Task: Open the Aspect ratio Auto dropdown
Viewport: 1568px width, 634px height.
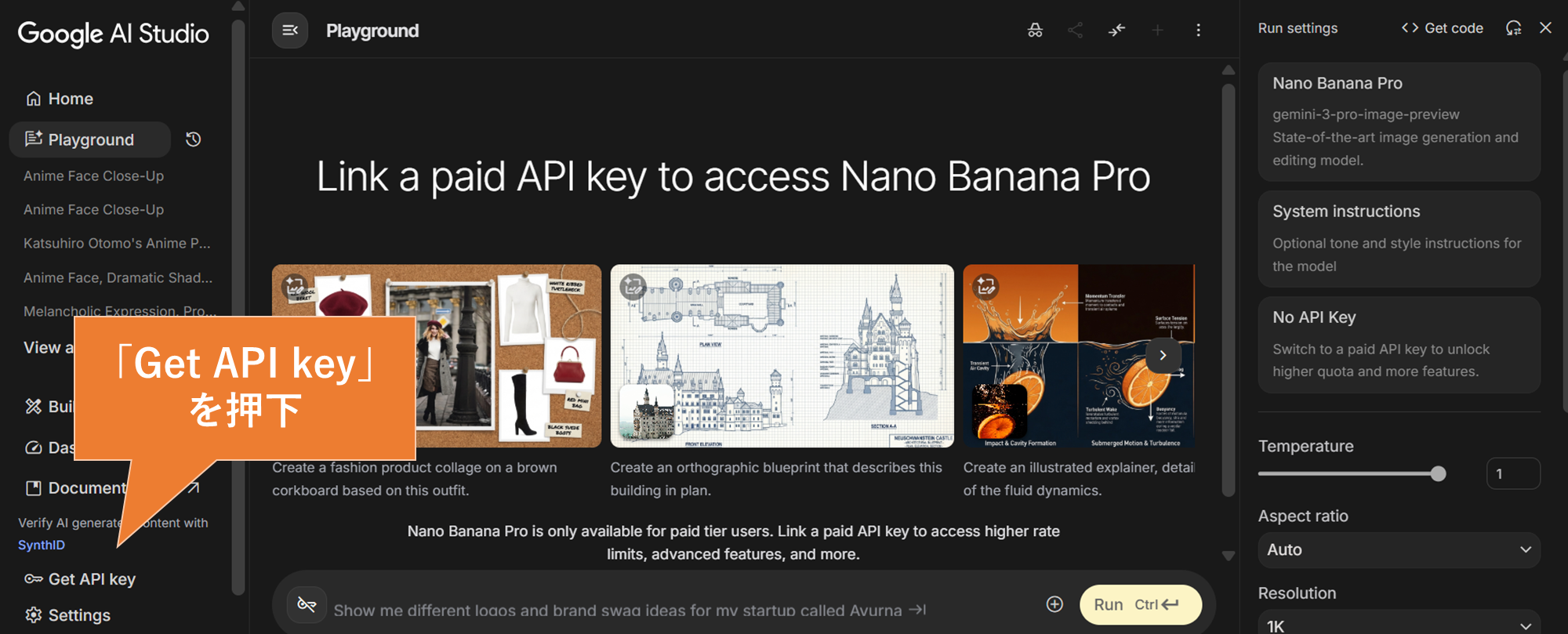Action: pos(1399,550)
